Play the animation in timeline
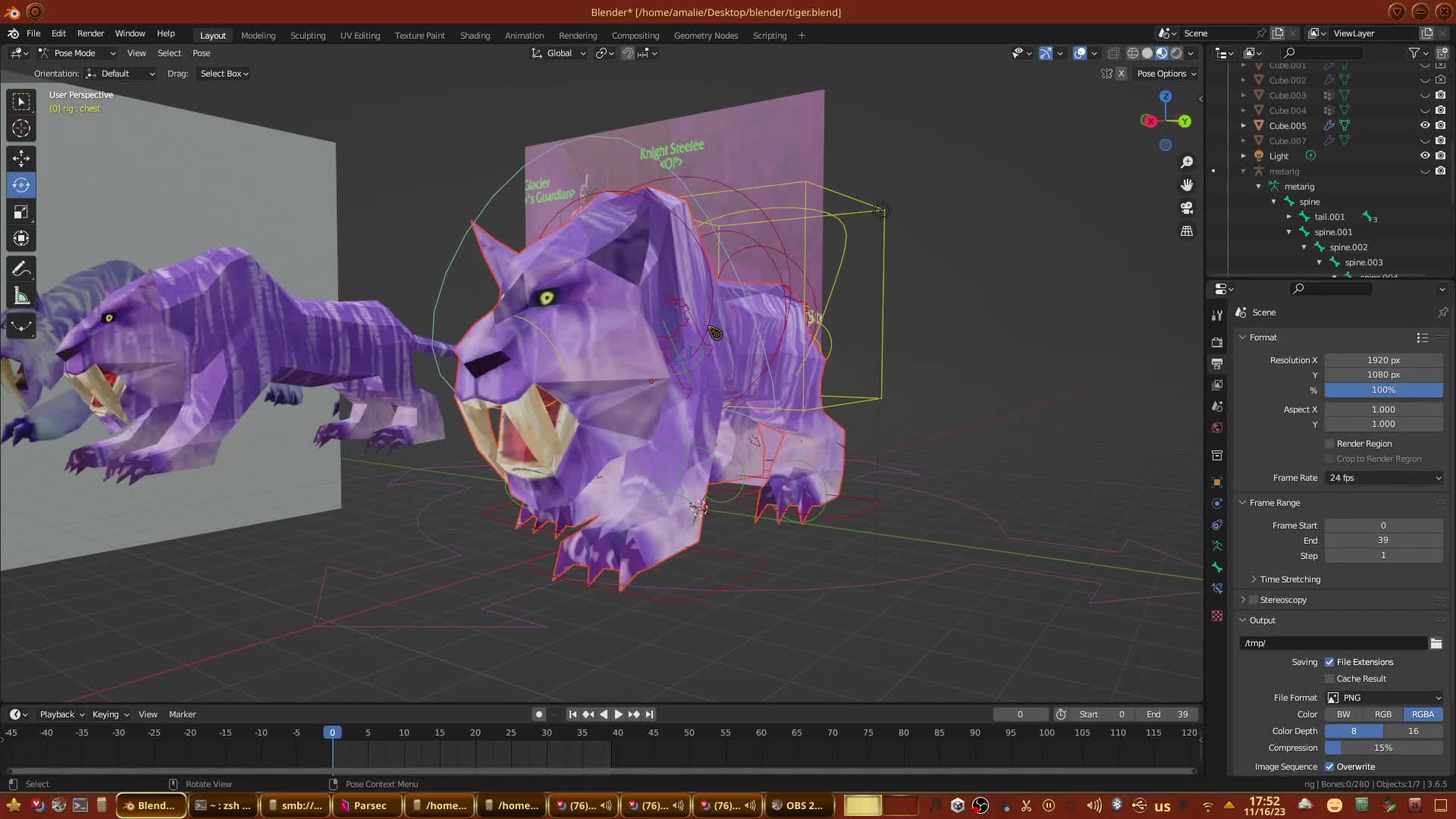The image size is (1456, 819). (618, 714)
